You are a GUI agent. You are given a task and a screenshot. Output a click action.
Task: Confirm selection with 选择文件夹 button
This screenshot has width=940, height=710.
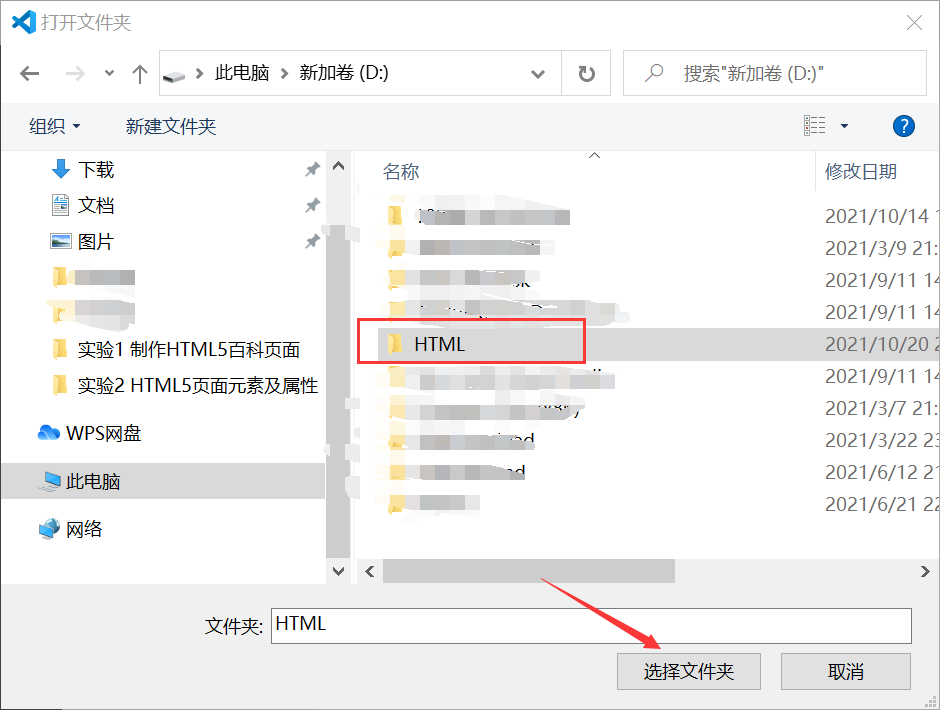pyautogui.click(x=688, y=671)
